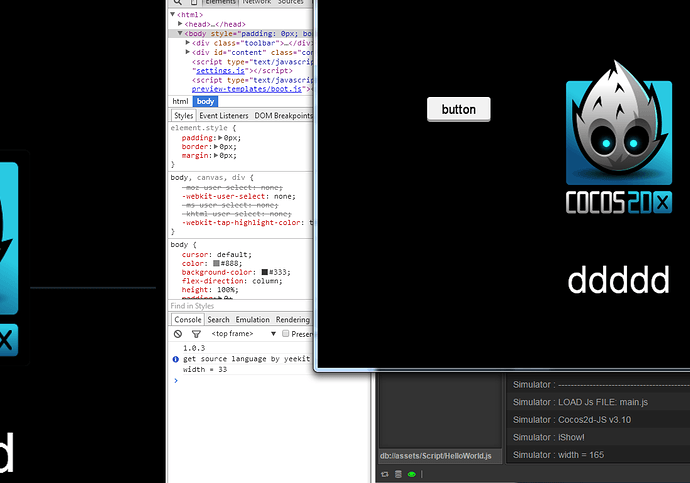This screenshot has height=483, width=690.
Task: Click the 'body, canvas, div' selector
Action: pyautogui.click(x=208, y=177)
